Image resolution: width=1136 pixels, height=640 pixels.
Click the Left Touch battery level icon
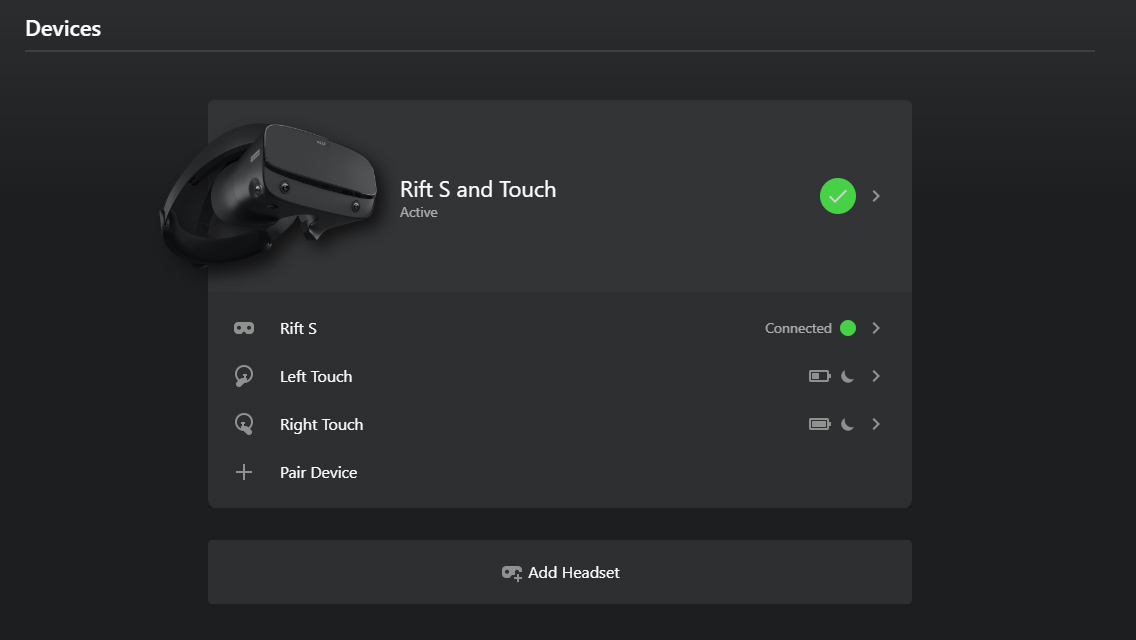tap(819, 376)
